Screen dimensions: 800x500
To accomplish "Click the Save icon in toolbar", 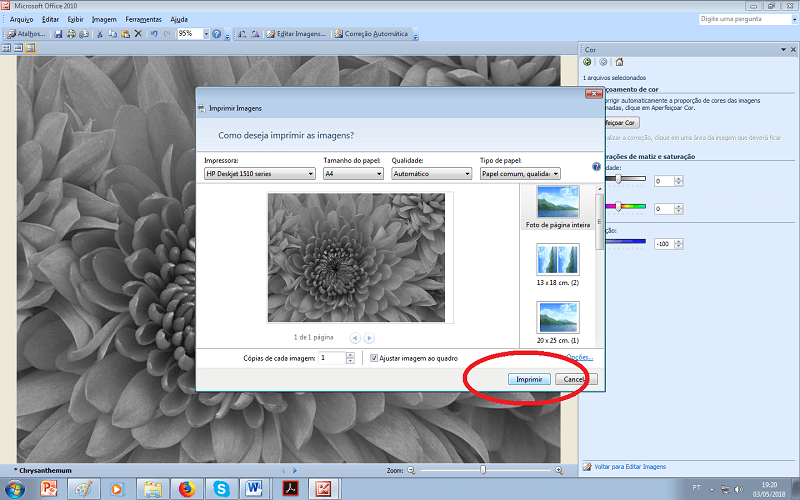I will coord(59,34).
